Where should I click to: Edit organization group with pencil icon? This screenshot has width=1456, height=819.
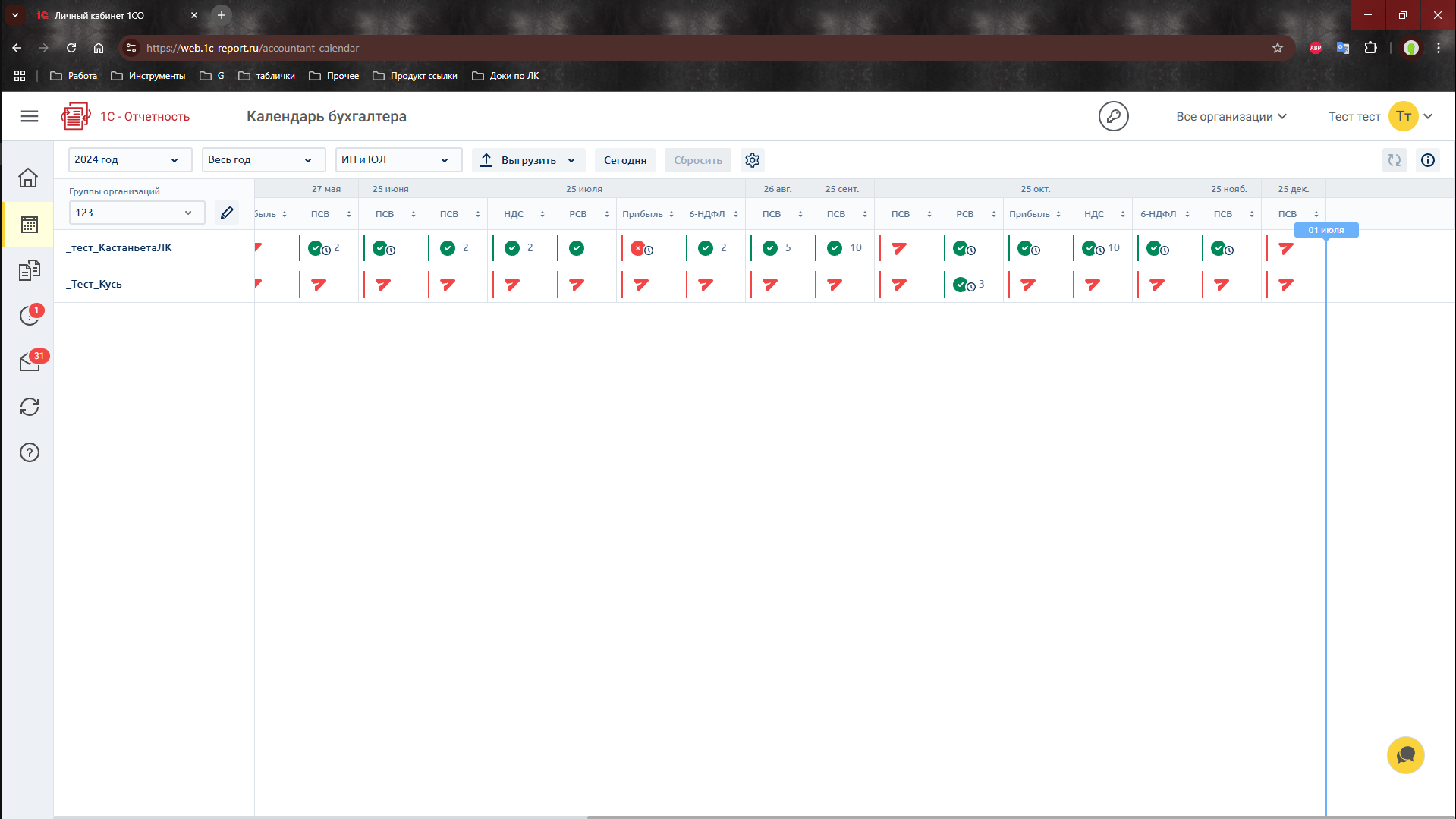227,213
